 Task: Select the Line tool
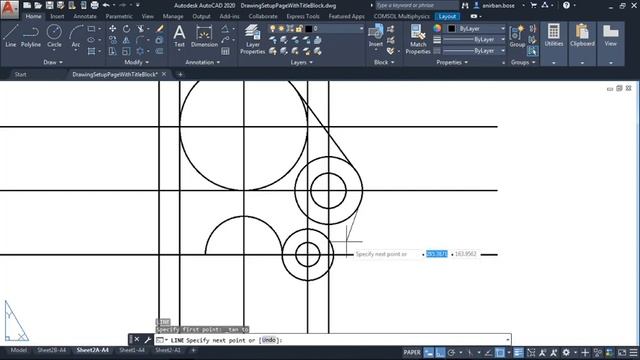tap(11, 36)
